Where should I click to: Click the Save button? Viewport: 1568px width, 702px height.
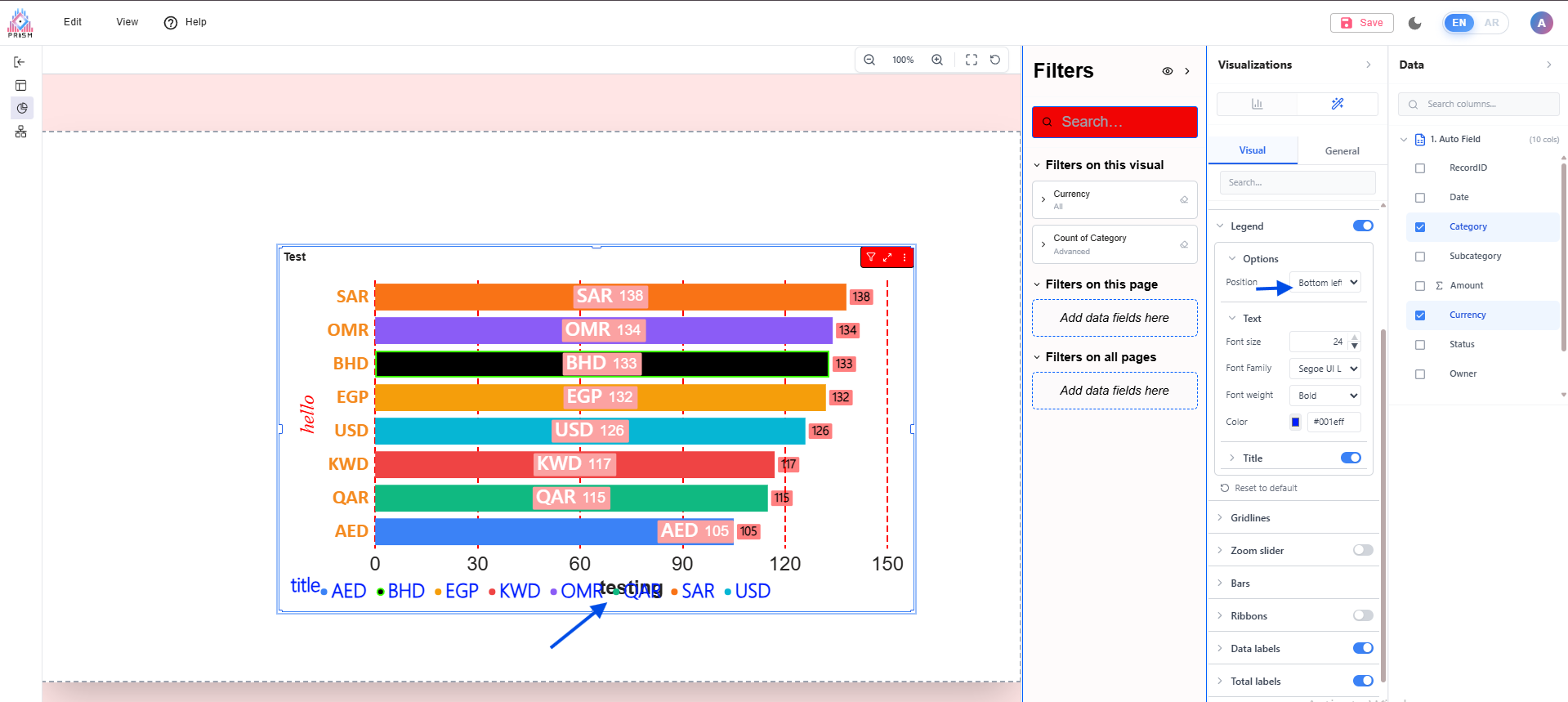(x=1361, y=23)
